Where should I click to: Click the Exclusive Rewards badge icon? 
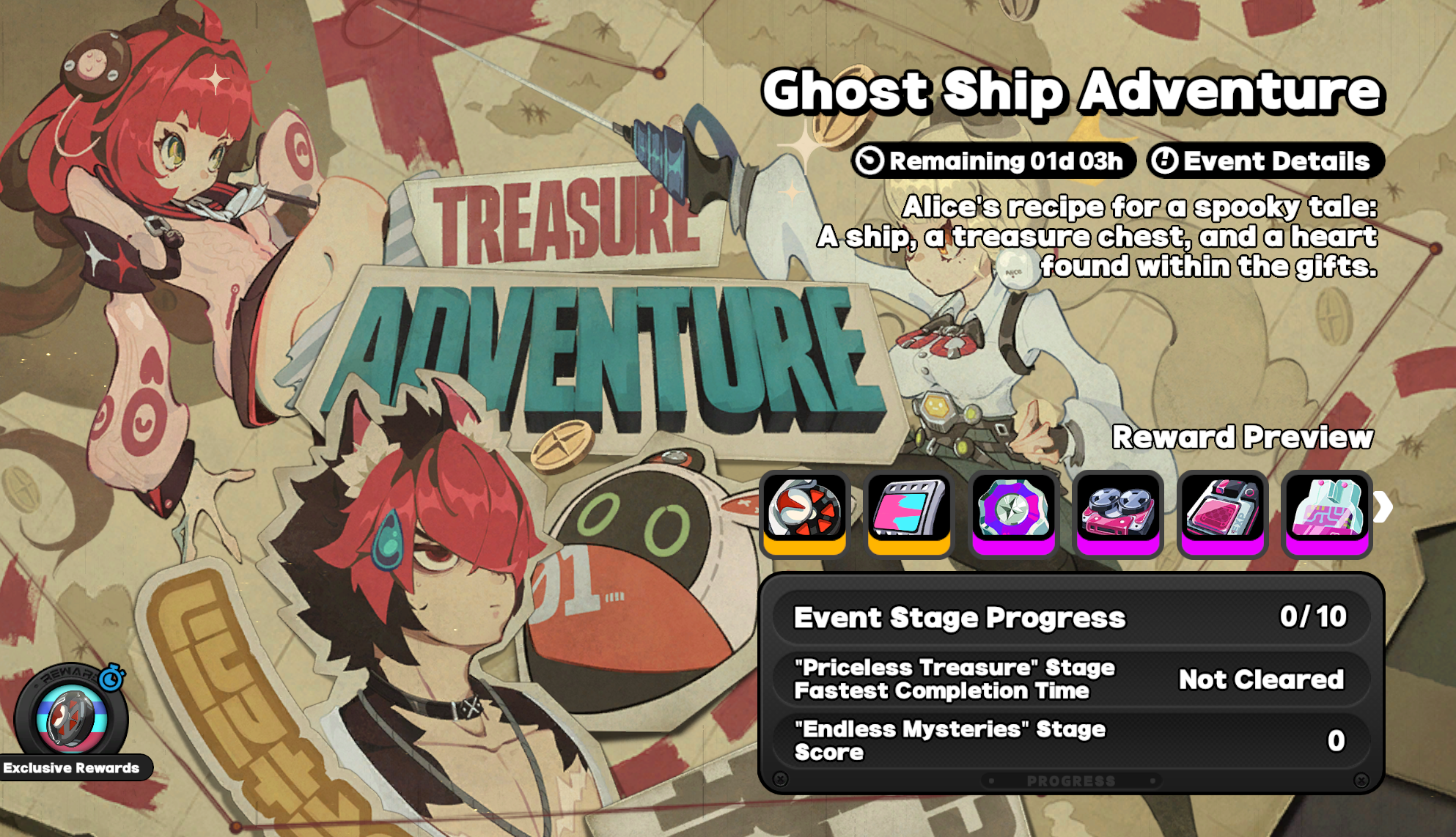(71, 716)
